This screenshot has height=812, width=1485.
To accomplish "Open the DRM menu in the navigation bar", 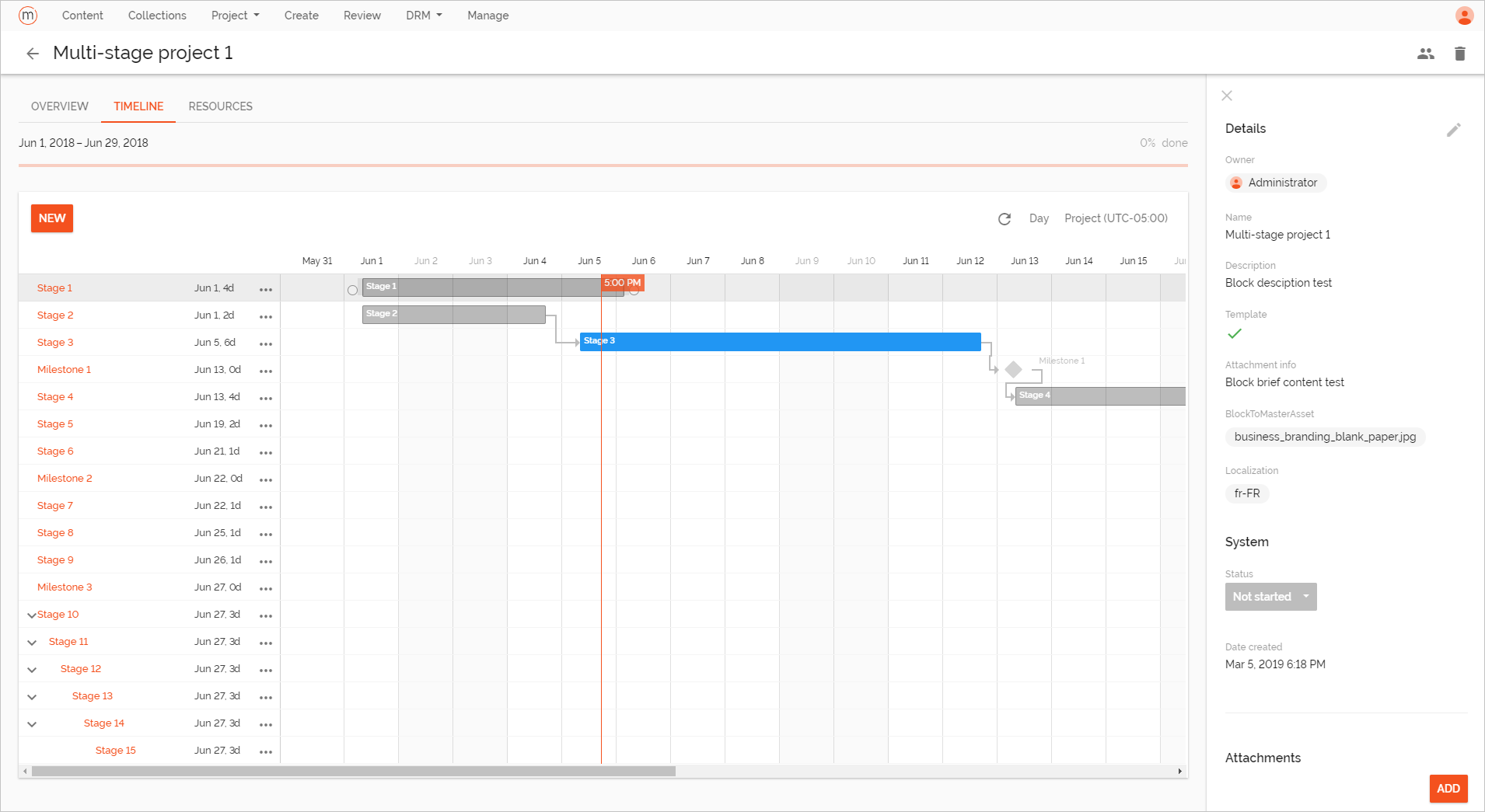I will click(x=422, y=15).
